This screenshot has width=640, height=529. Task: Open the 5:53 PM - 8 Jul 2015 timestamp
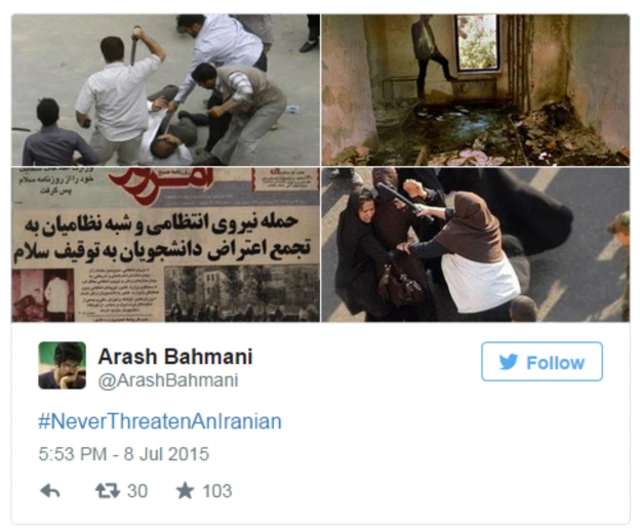coord(124,454)
